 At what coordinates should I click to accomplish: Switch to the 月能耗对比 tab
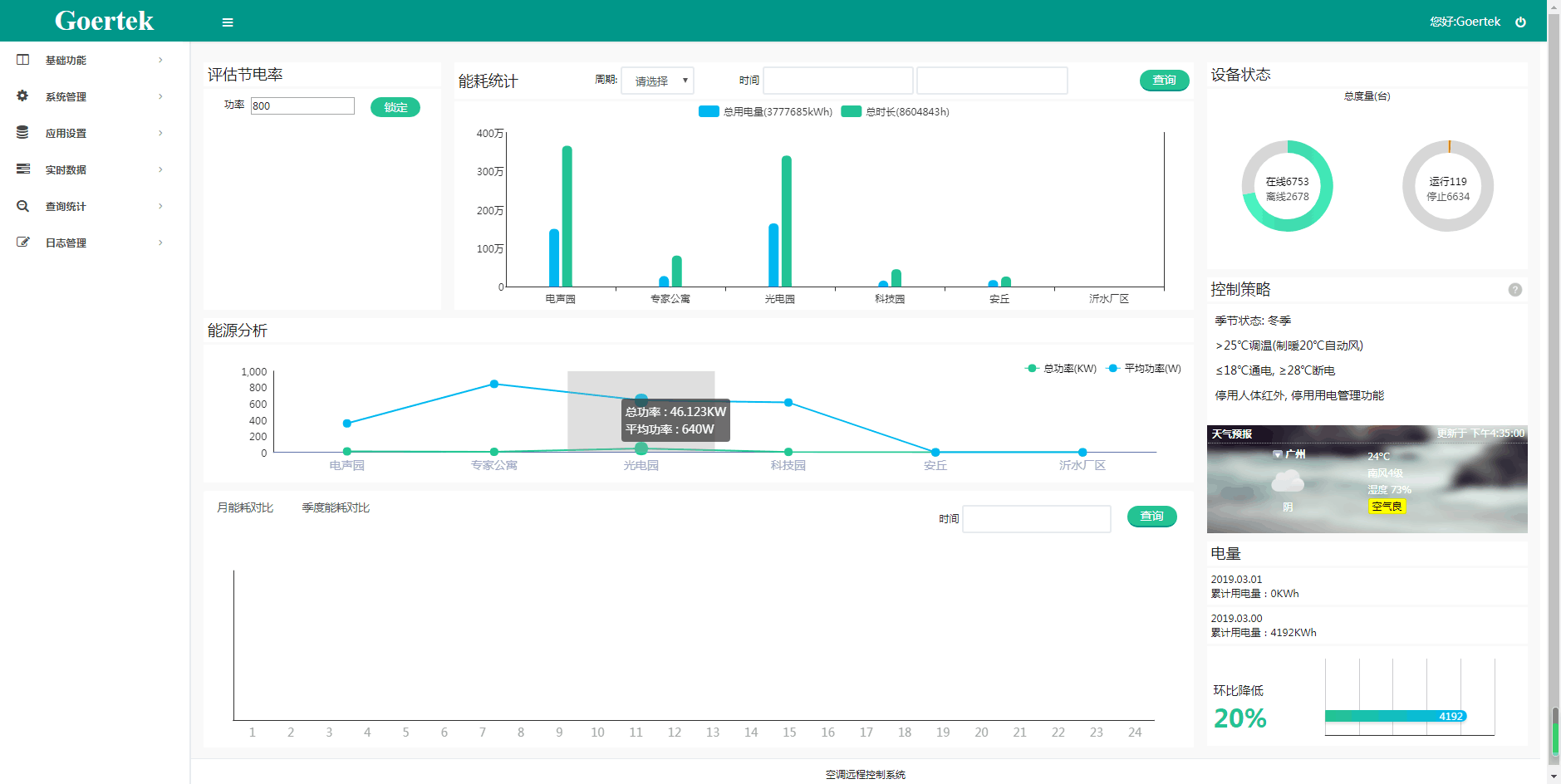coord(245,507)
